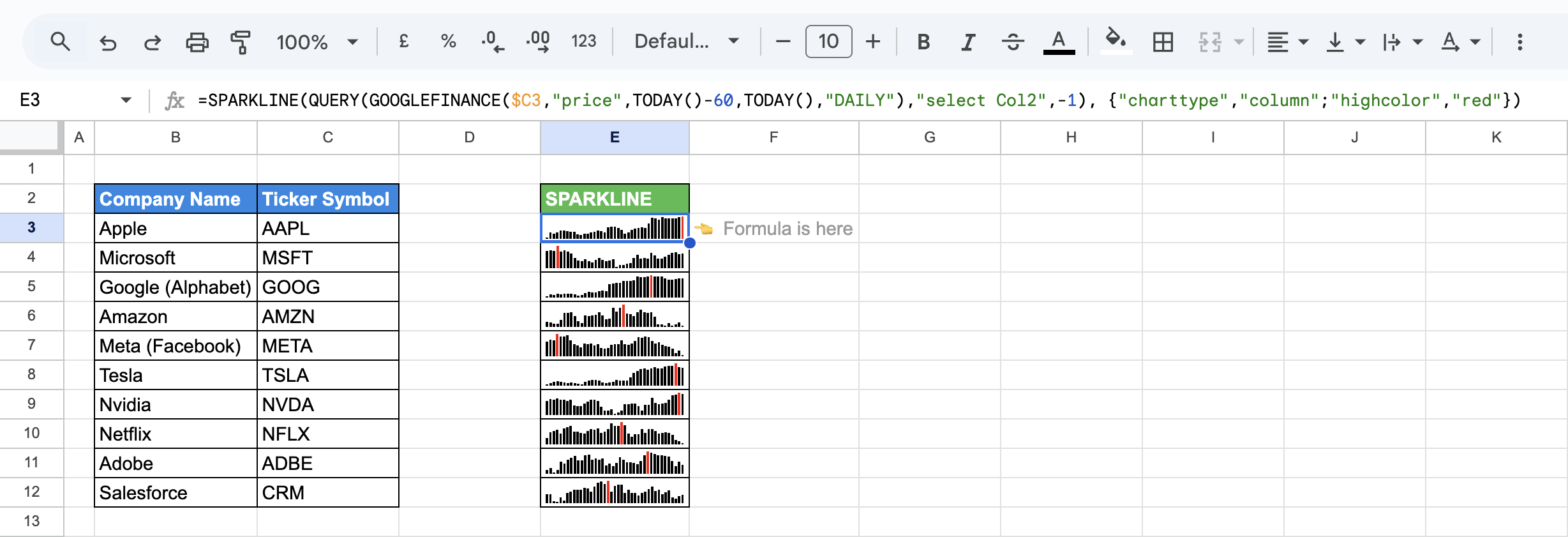The image size is (1568, 537).
Task: Click the Salesforce sparkline chart cell
Action: [x=615, y=492]
